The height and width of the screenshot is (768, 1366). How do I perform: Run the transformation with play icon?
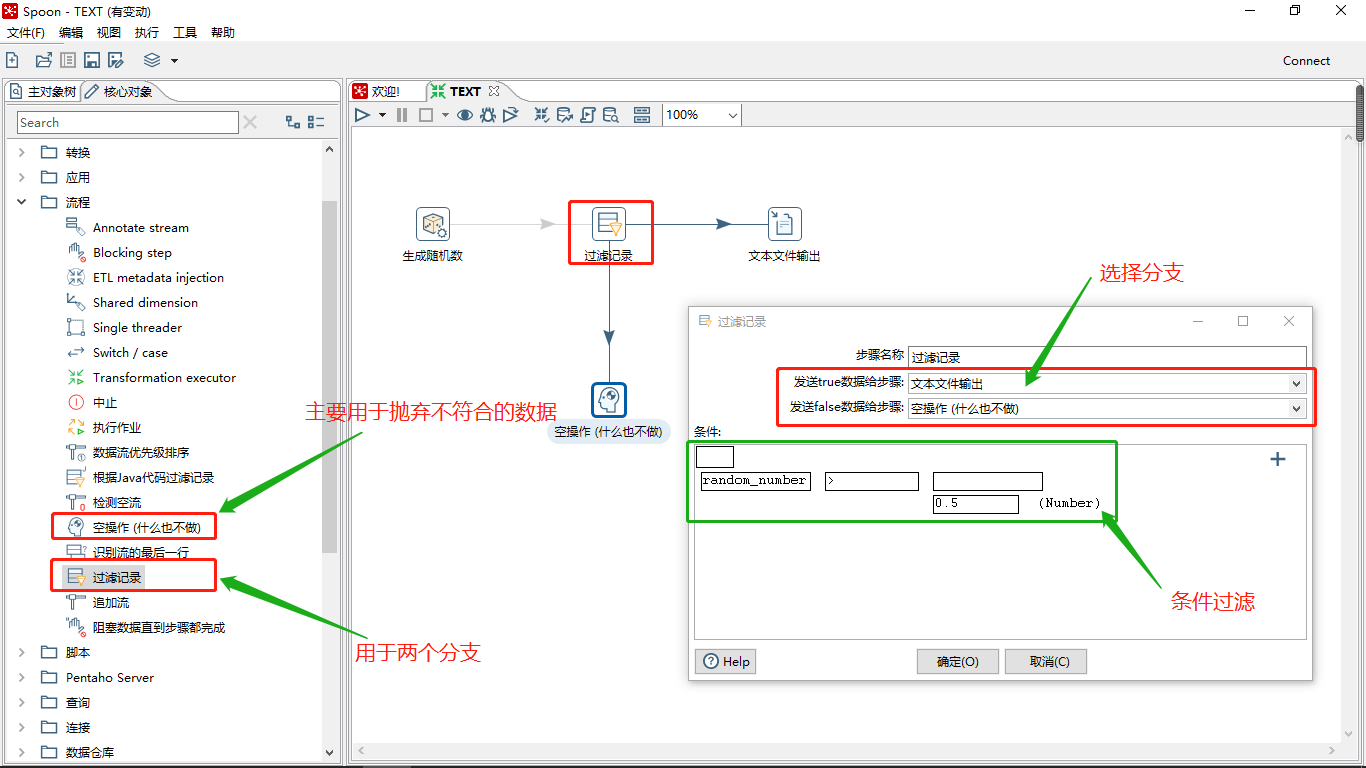[362, 115]
